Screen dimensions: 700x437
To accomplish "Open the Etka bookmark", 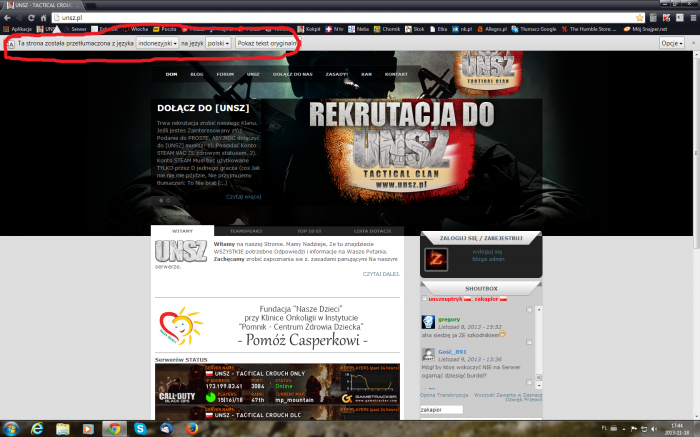I will coord(438,29).
